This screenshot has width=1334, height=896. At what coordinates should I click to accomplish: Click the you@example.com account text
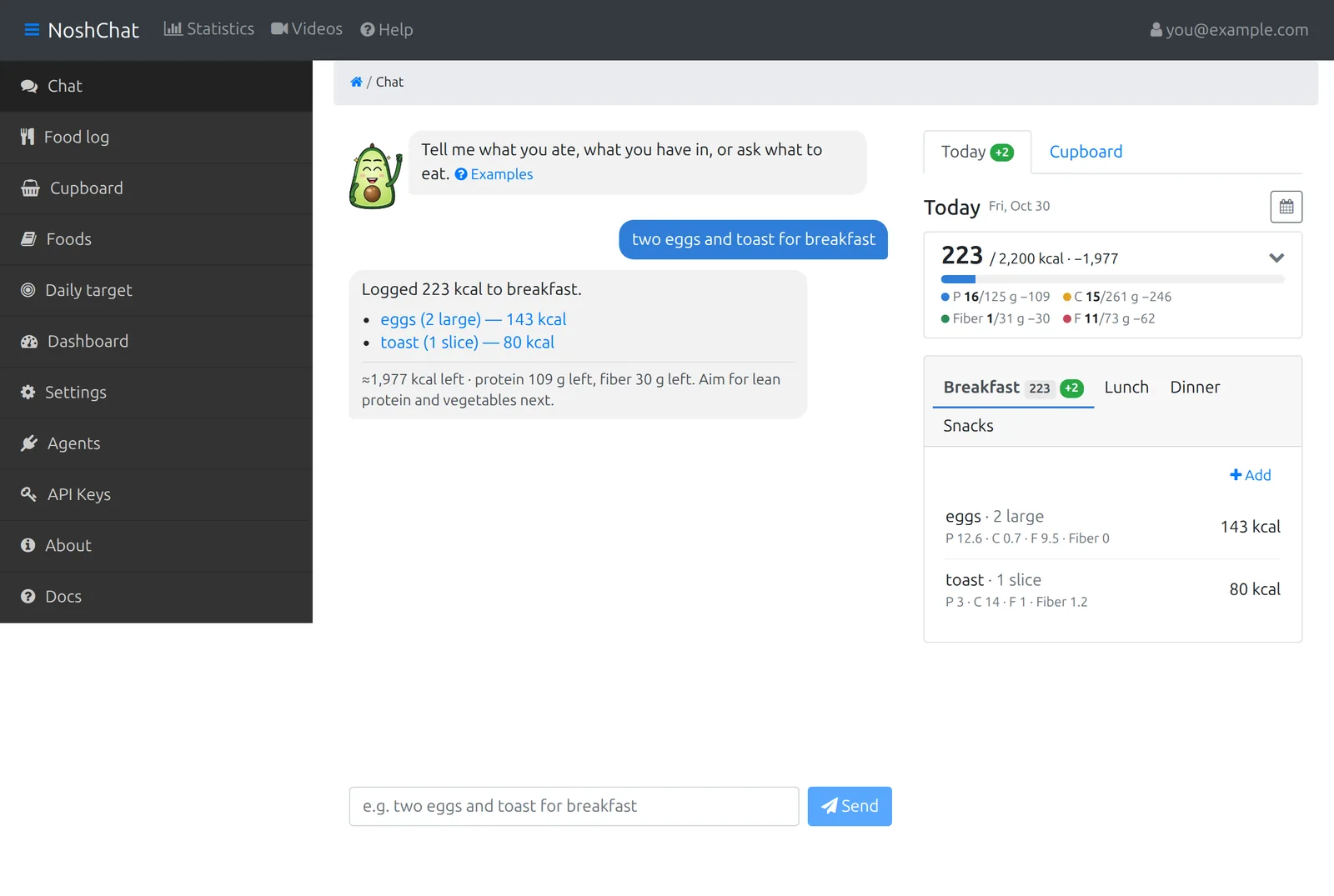coord(1236,30)
